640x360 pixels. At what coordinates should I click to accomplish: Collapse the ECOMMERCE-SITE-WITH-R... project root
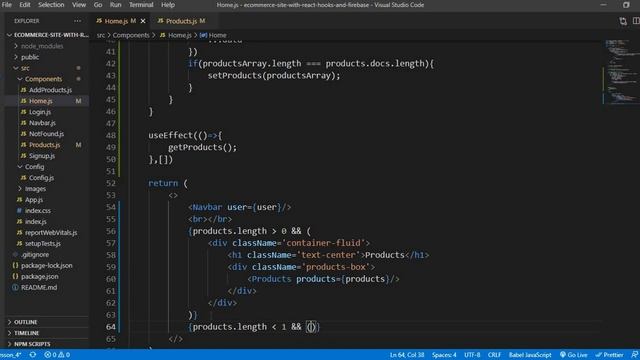point(47,35)
